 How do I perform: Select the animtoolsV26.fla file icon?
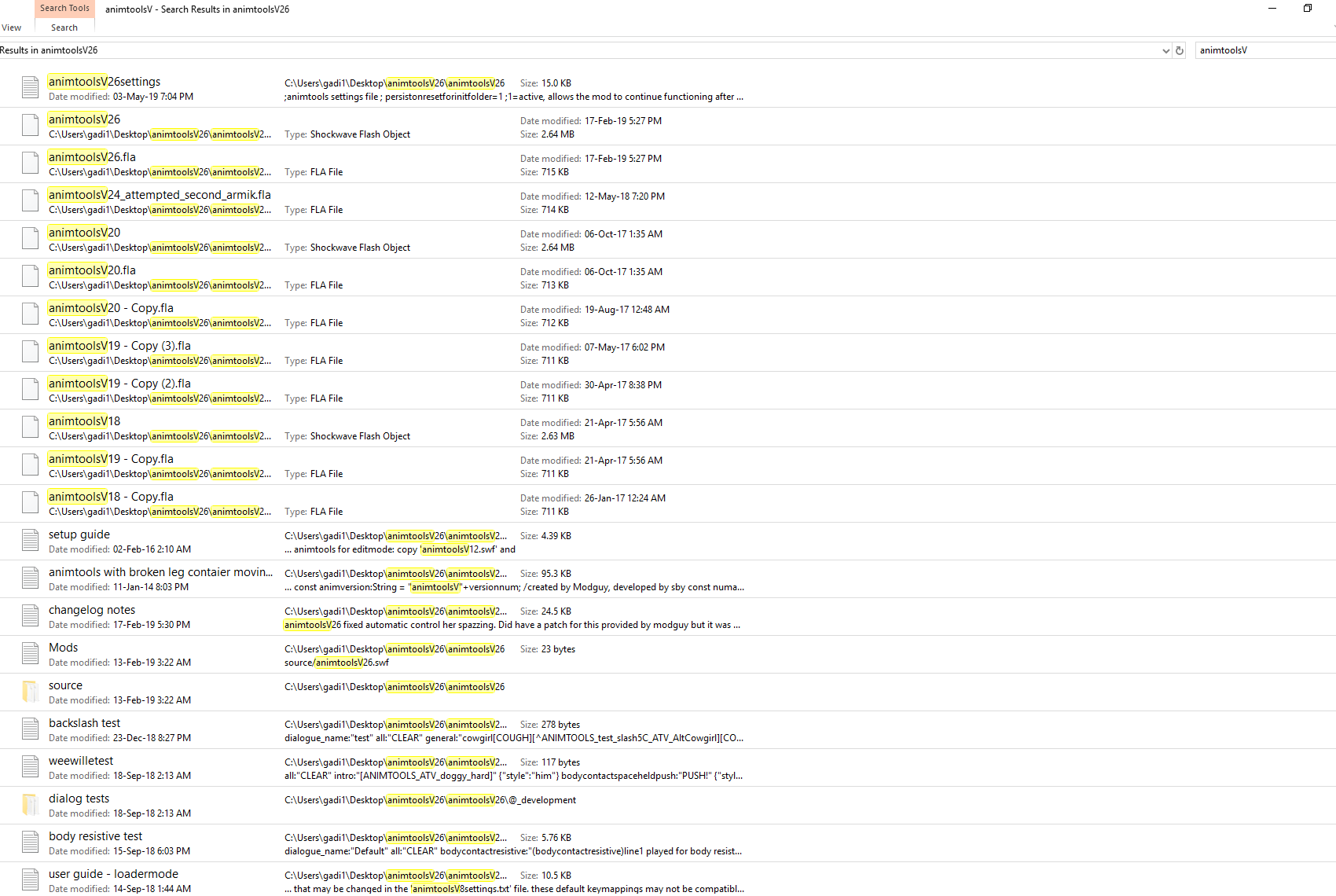pos(30,163)
